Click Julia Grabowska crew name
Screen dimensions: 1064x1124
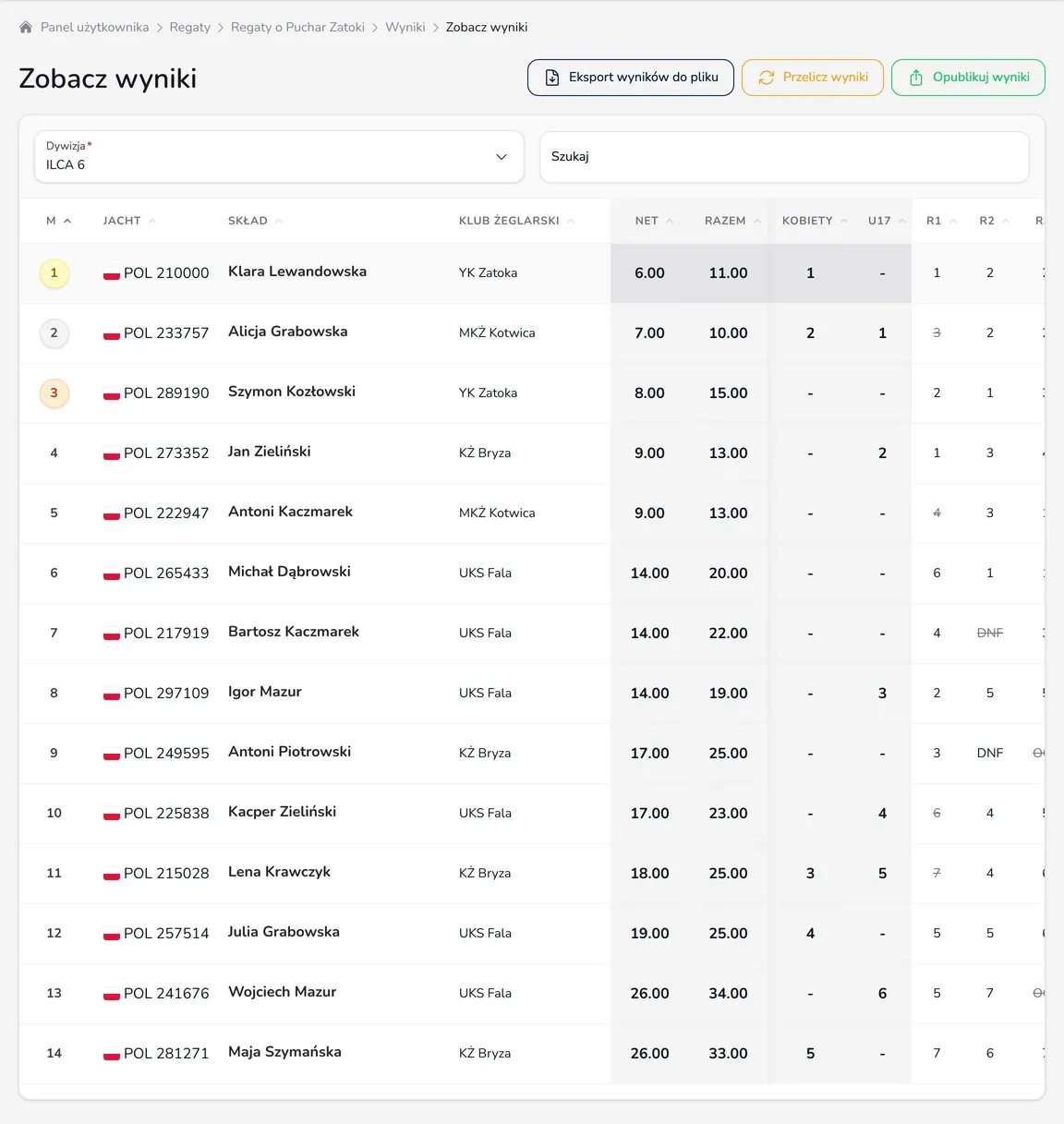tap(284, 932)
